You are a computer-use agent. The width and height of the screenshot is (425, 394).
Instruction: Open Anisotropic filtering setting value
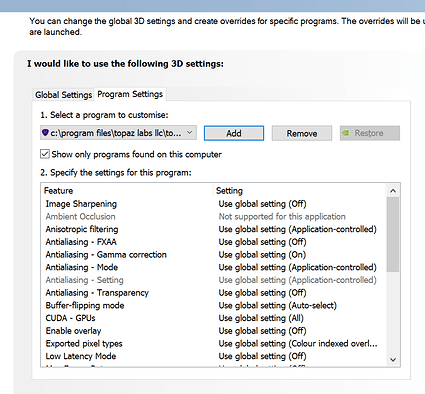[297, 229]
